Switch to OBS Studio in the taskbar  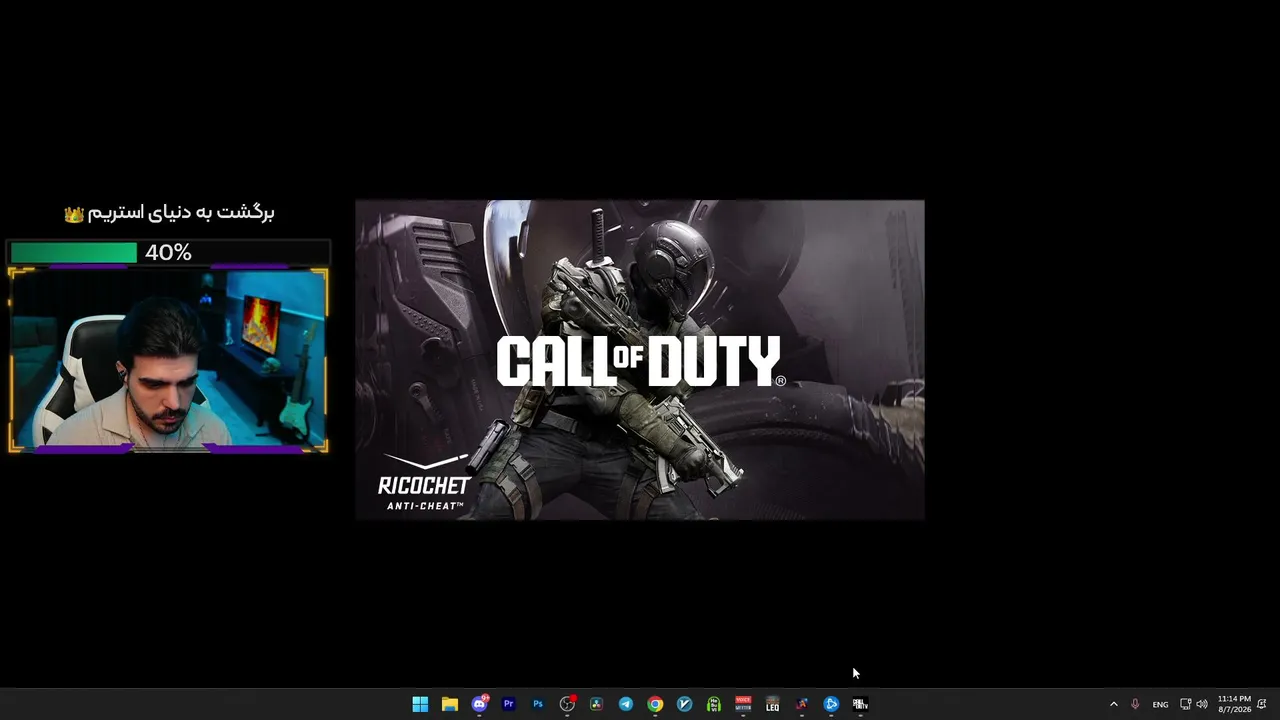pyautogui.click(x=567, y=704)
